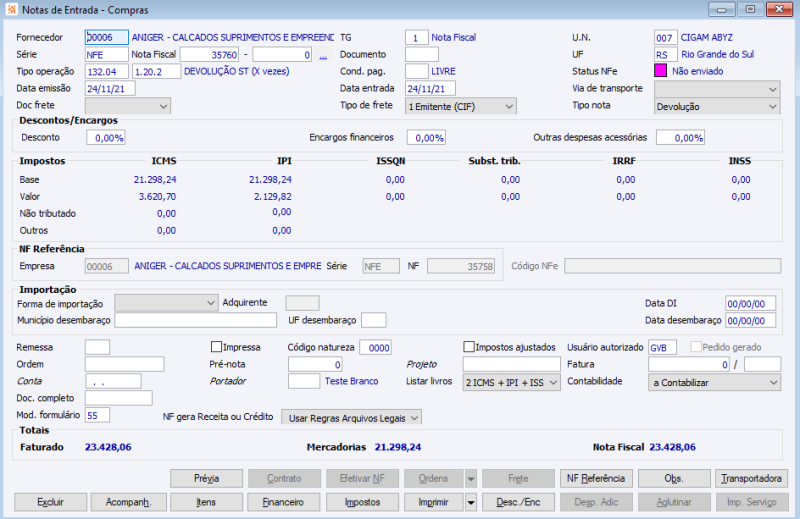Click the Projeto field
The image size is (800, 519).
tap(511, 364)
